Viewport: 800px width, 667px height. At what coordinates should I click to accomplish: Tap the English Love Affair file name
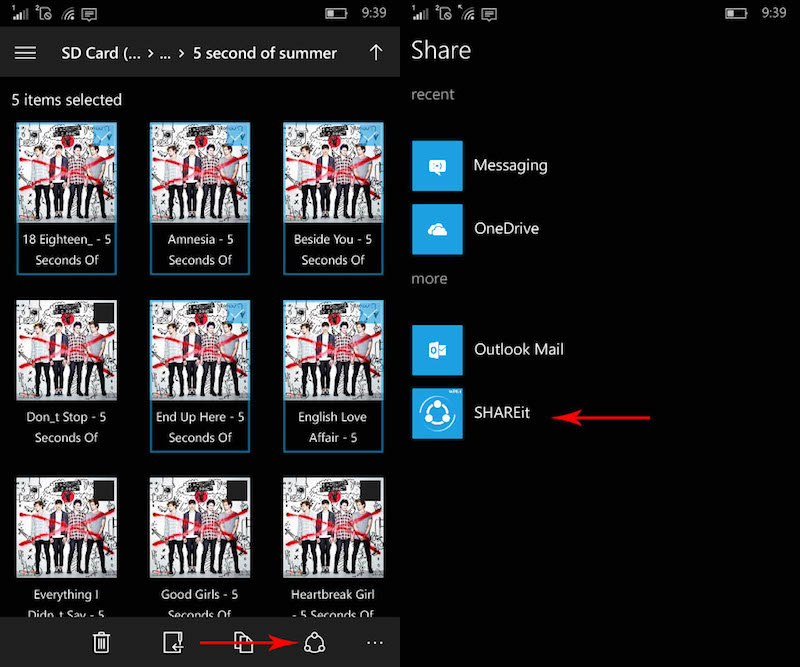(332, 427)
